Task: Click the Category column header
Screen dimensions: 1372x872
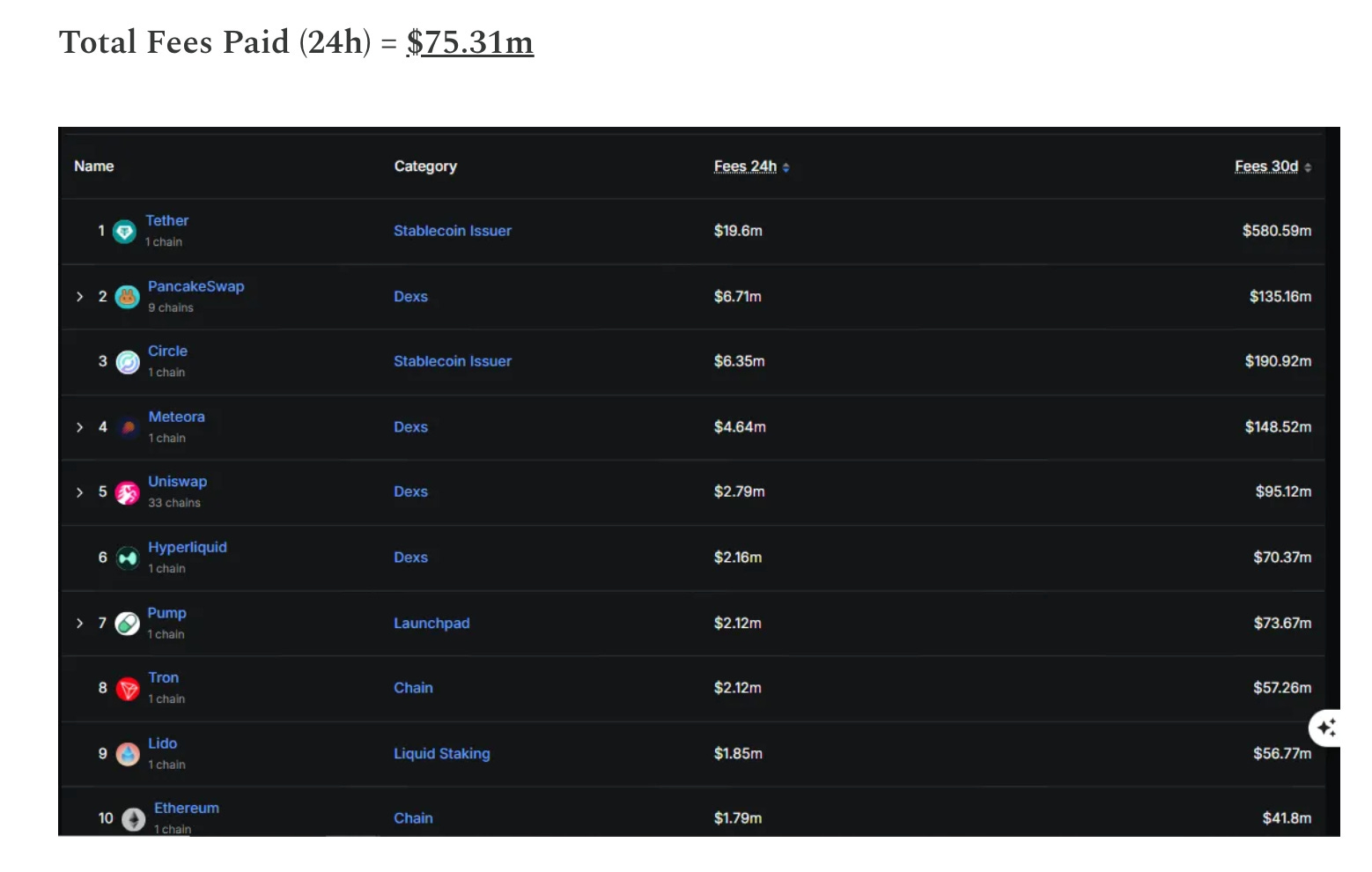Action: point(425,166)
